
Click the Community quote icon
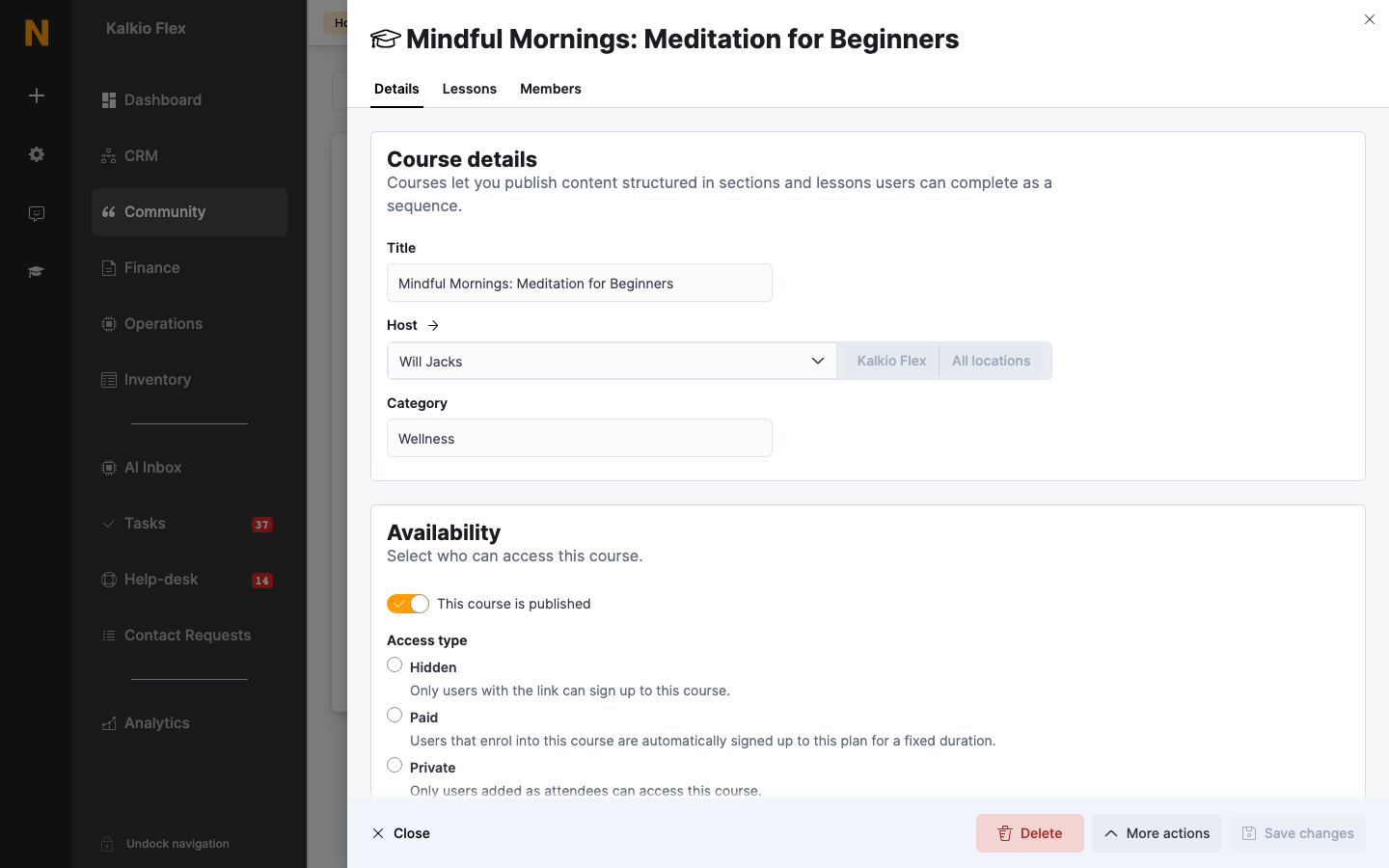click(109, 212)
